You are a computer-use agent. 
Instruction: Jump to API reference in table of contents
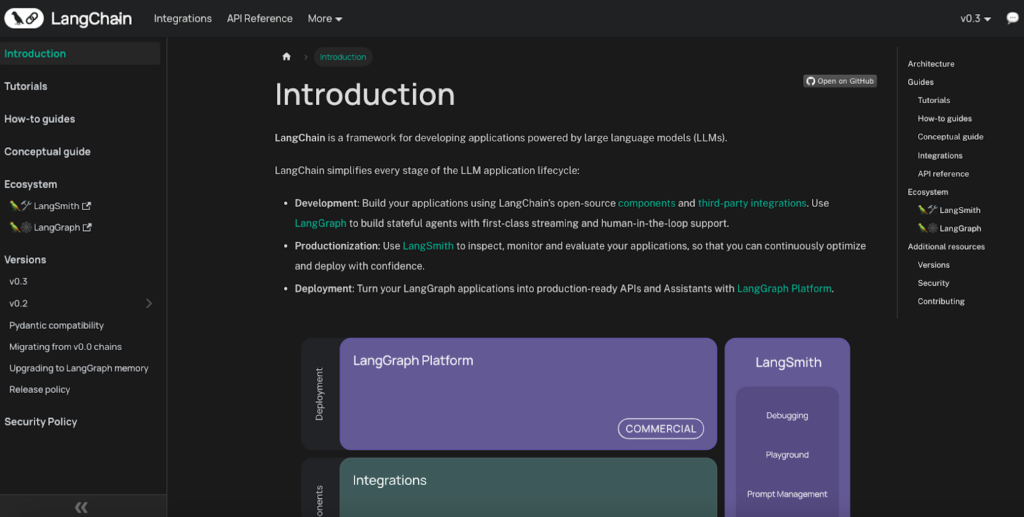[x=943, y=174]
